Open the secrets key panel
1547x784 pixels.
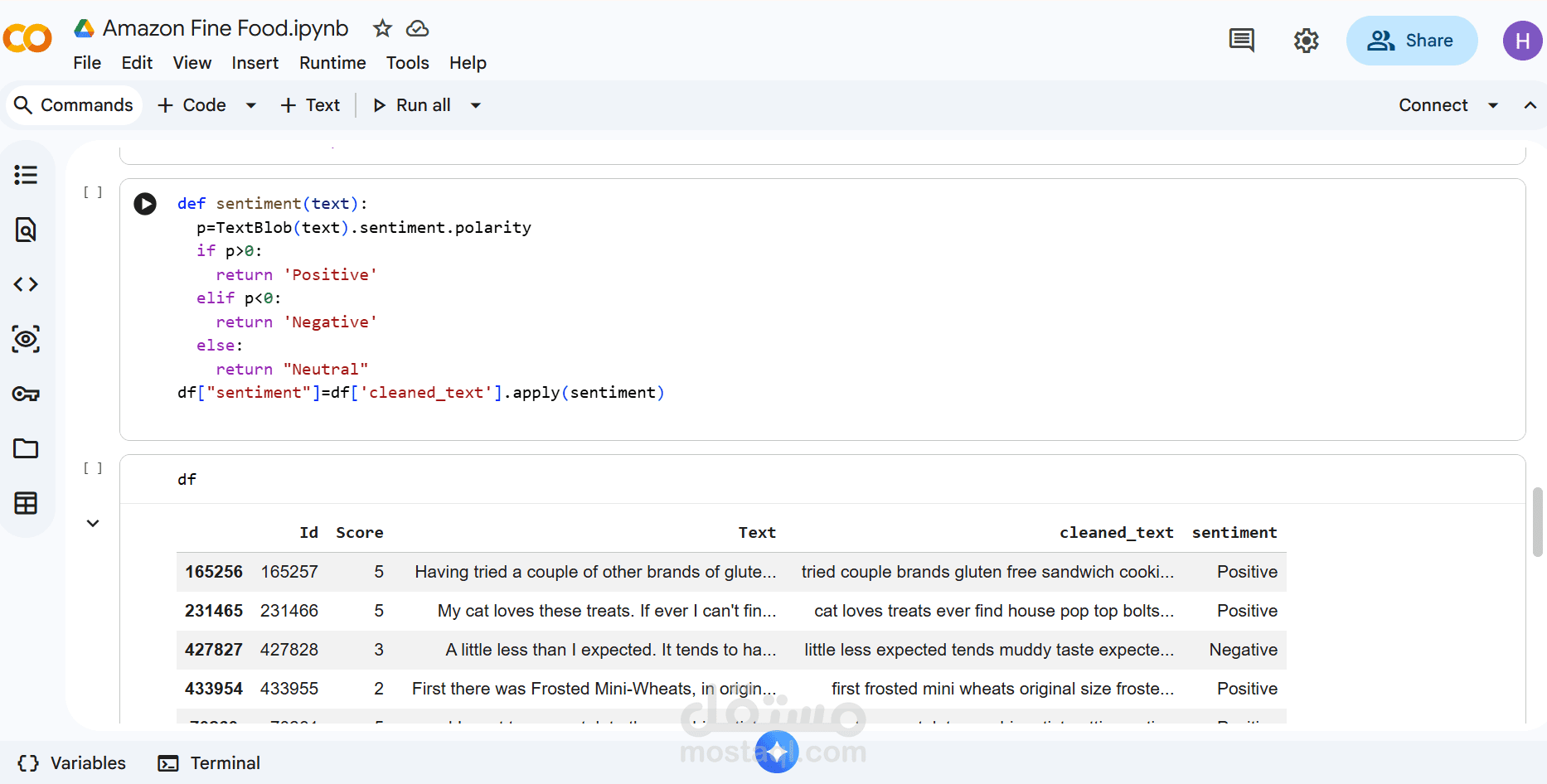(x=26, y=394)
